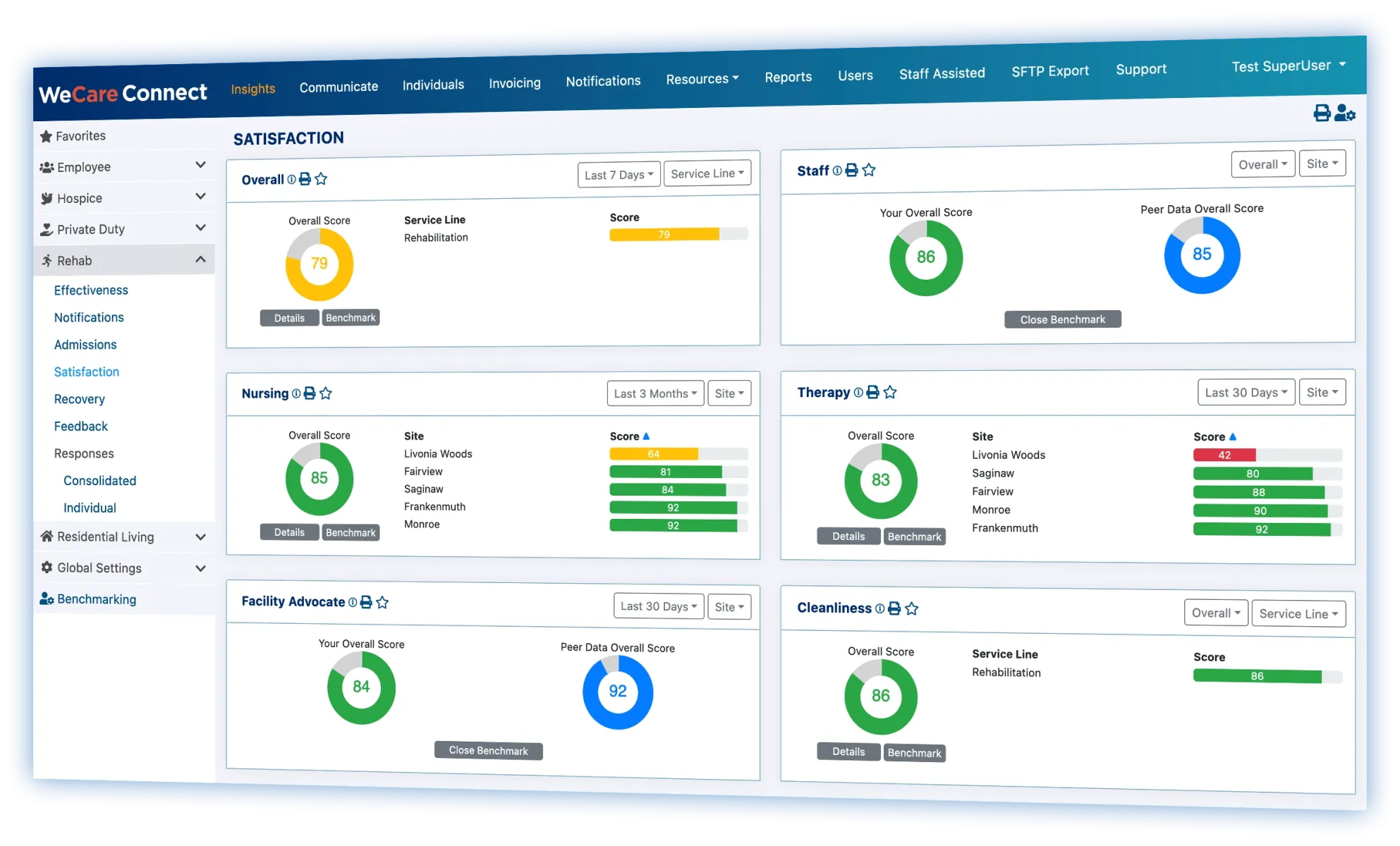Open Therapy's Last 30 Days dropdown
Image resolution: width=1400 pixels, height=846 pixels.
coord(1246,393)
